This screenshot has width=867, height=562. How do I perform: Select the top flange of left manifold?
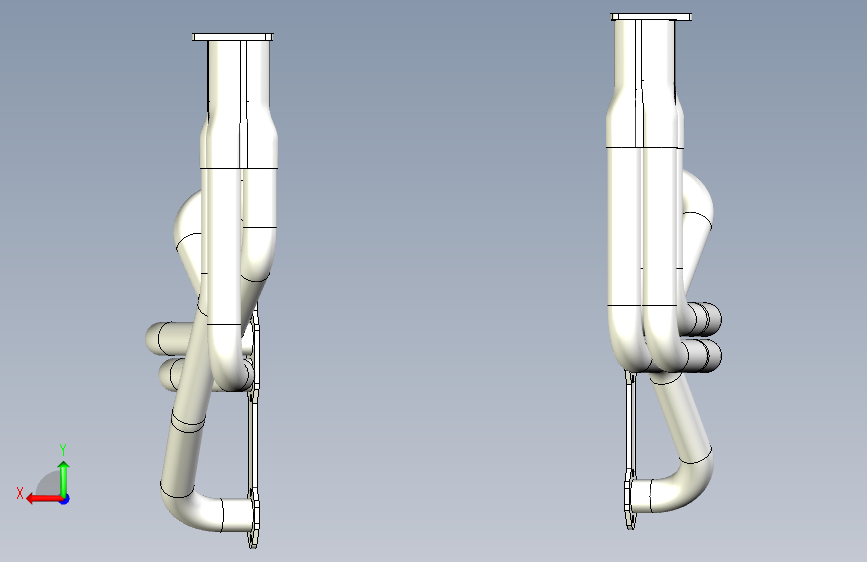pyautogui.click(x=233, y=37)
